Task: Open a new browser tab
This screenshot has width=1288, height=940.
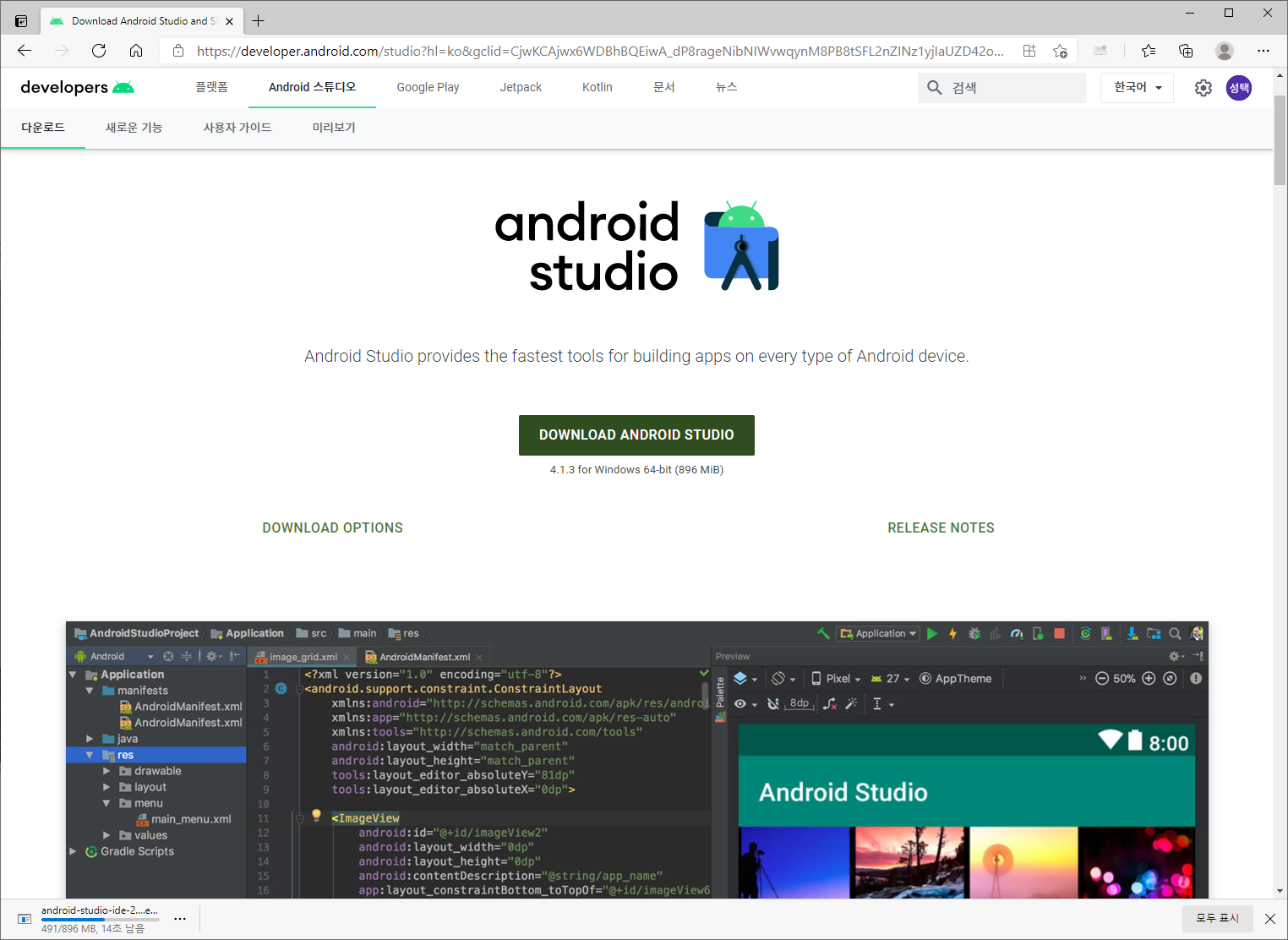Action: point(259,21)
